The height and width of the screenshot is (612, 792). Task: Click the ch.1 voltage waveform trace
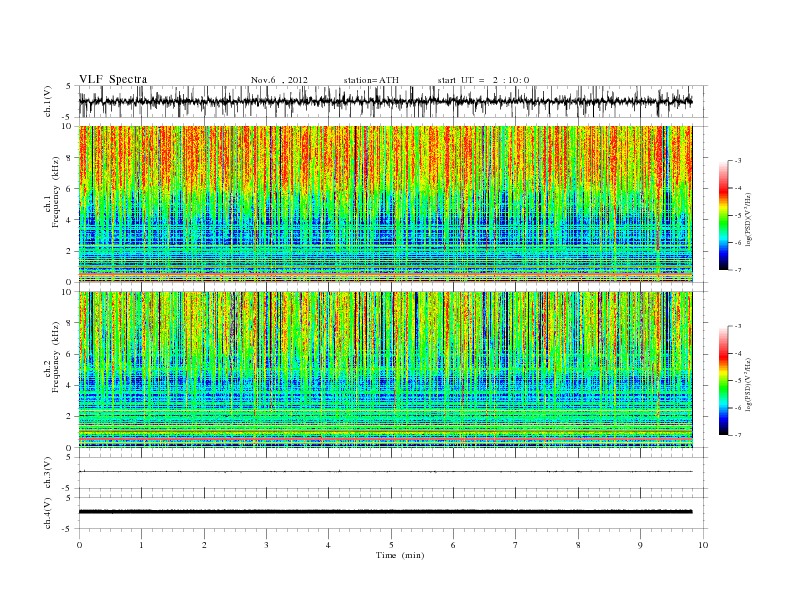coord(385,101)
